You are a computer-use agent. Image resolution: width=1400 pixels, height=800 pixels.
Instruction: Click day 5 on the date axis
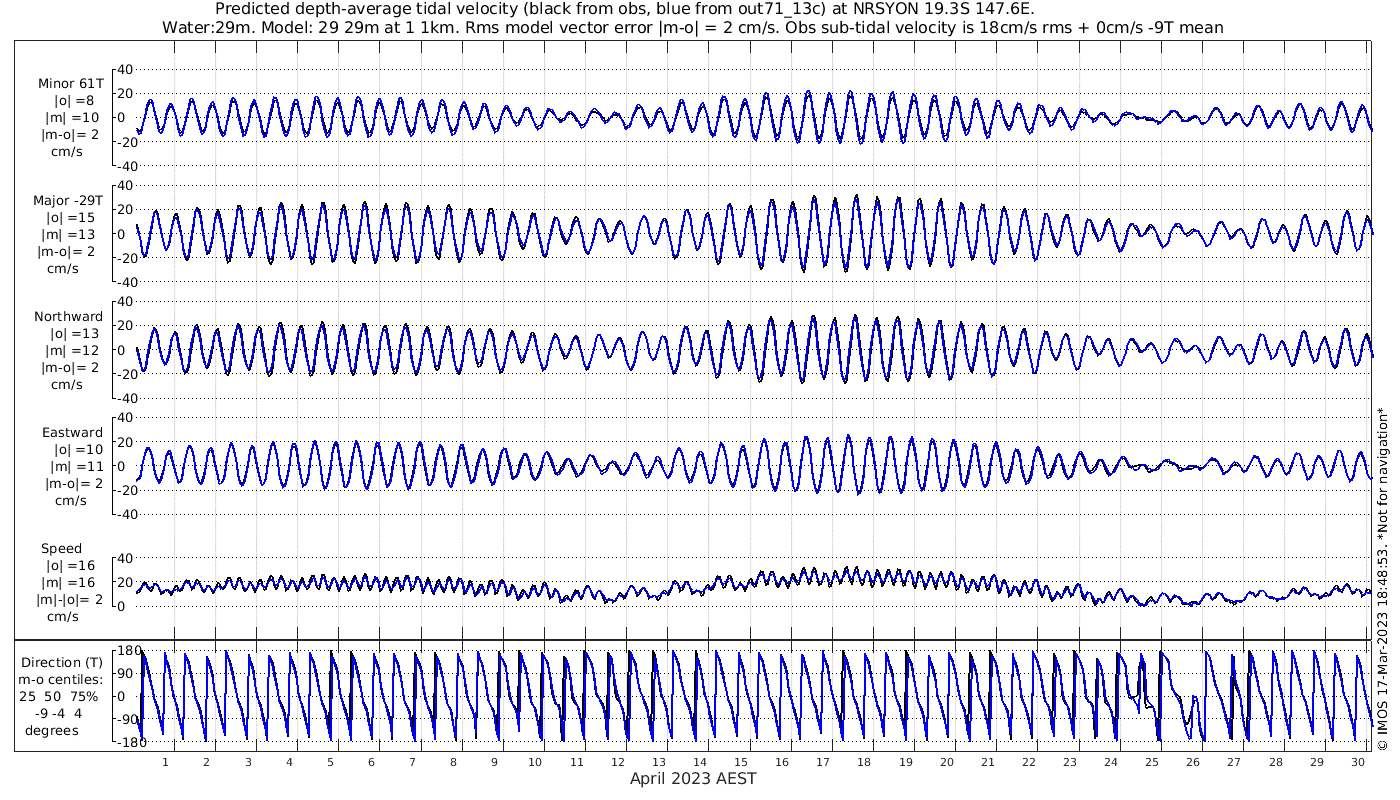[329, 762]
